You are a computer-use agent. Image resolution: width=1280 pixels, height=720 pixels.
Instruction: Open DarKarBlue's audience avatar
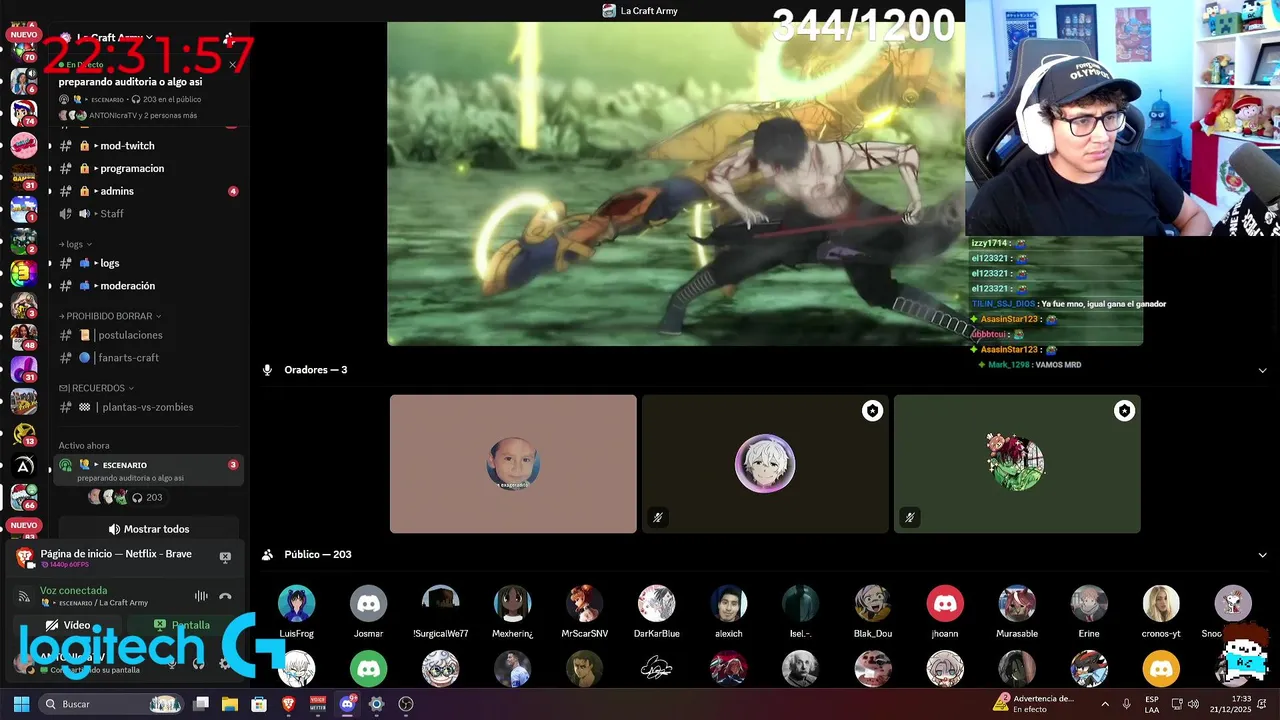[x=656, y=603]
